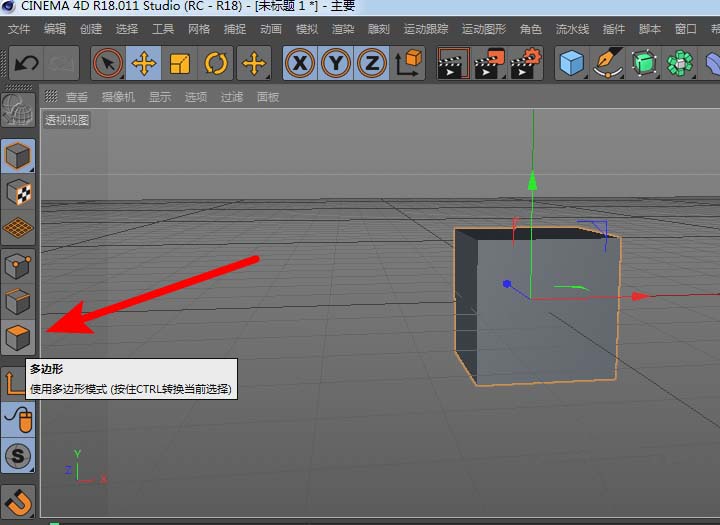
Task: Open the 捕捉 menu
Action: pyautogui.click(x=235, y=29)
